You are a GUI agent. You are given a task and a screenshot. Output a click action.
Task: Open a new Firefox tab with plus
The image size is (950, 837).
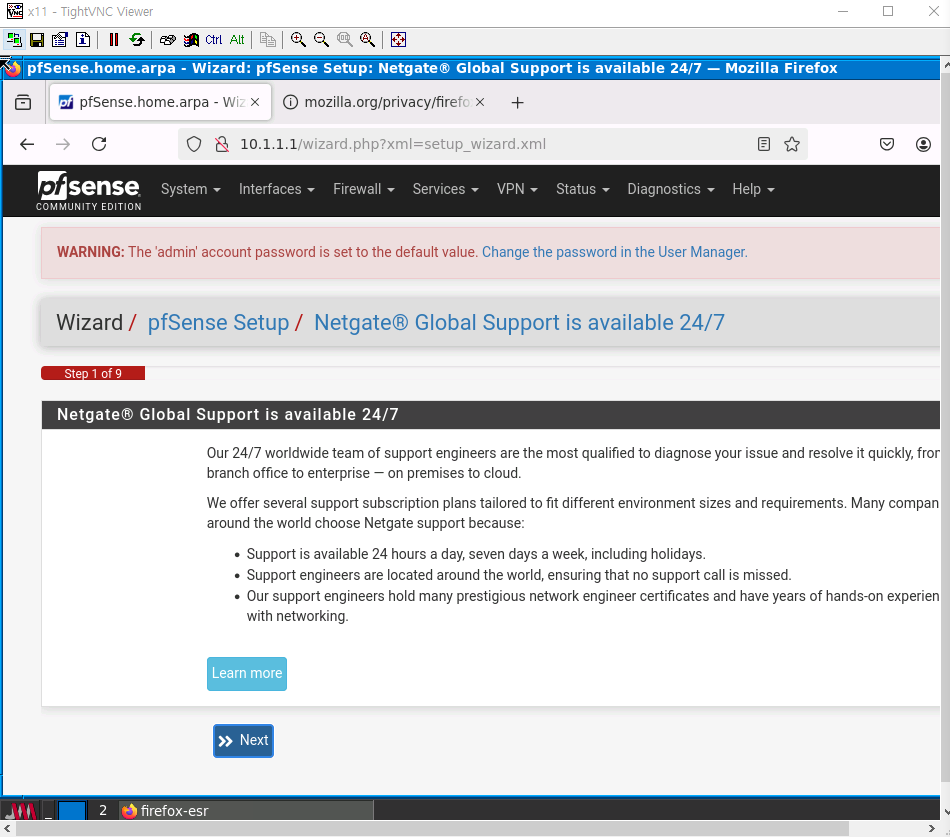tap(517, 103)
